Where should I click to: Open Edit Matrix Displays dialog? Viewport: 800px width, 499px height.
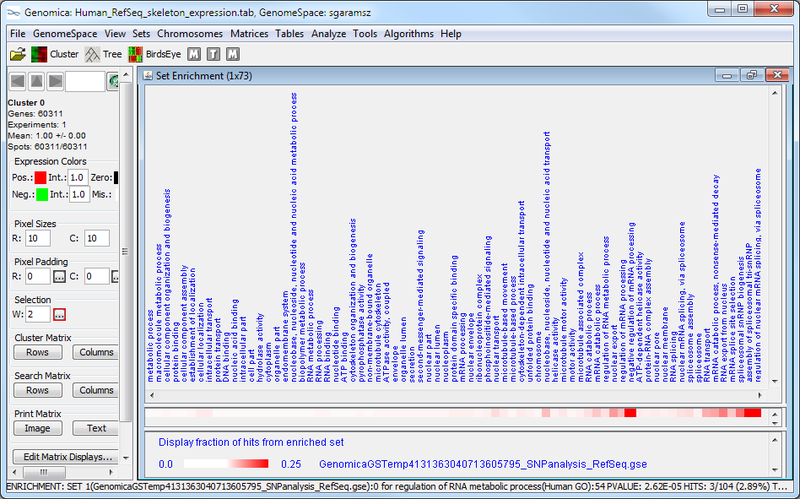pos(67,457)
